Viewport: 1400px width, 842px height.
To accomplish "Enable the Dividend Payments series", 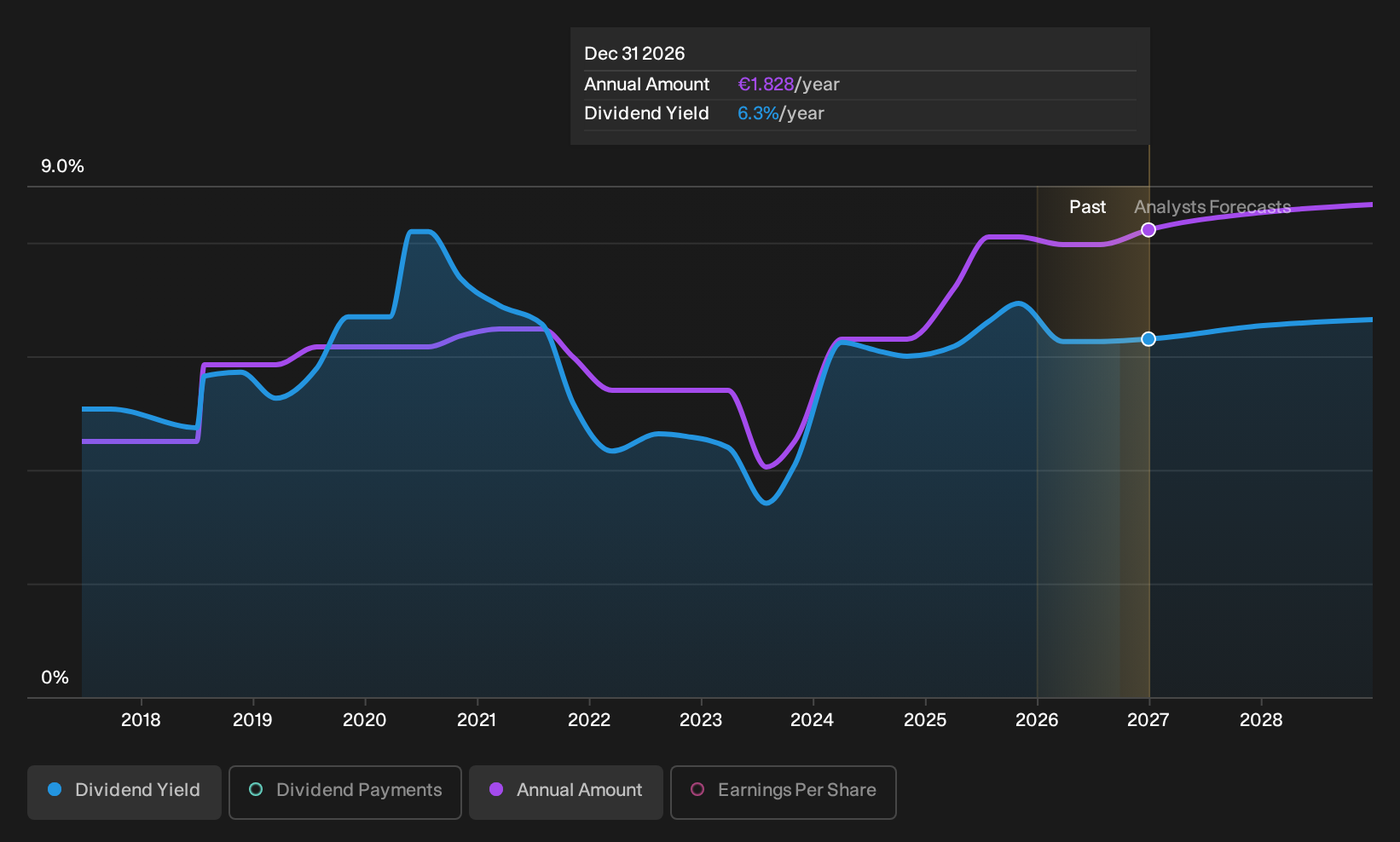I will click(345, 793).
